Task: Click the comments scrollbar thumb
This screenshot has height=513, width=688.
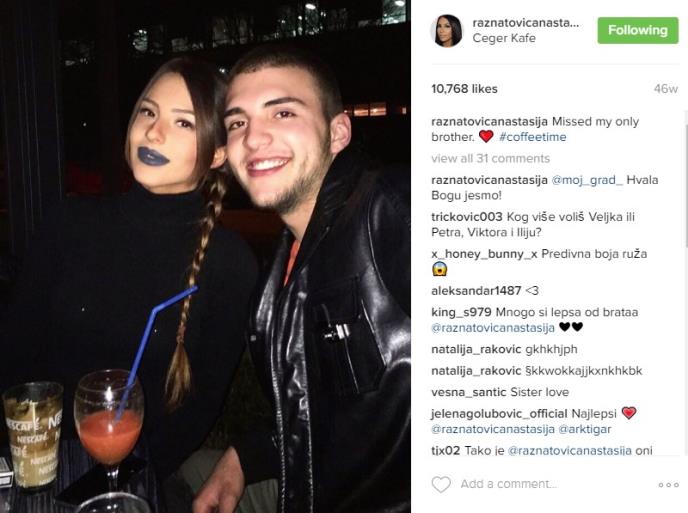Action: point(686,179)
